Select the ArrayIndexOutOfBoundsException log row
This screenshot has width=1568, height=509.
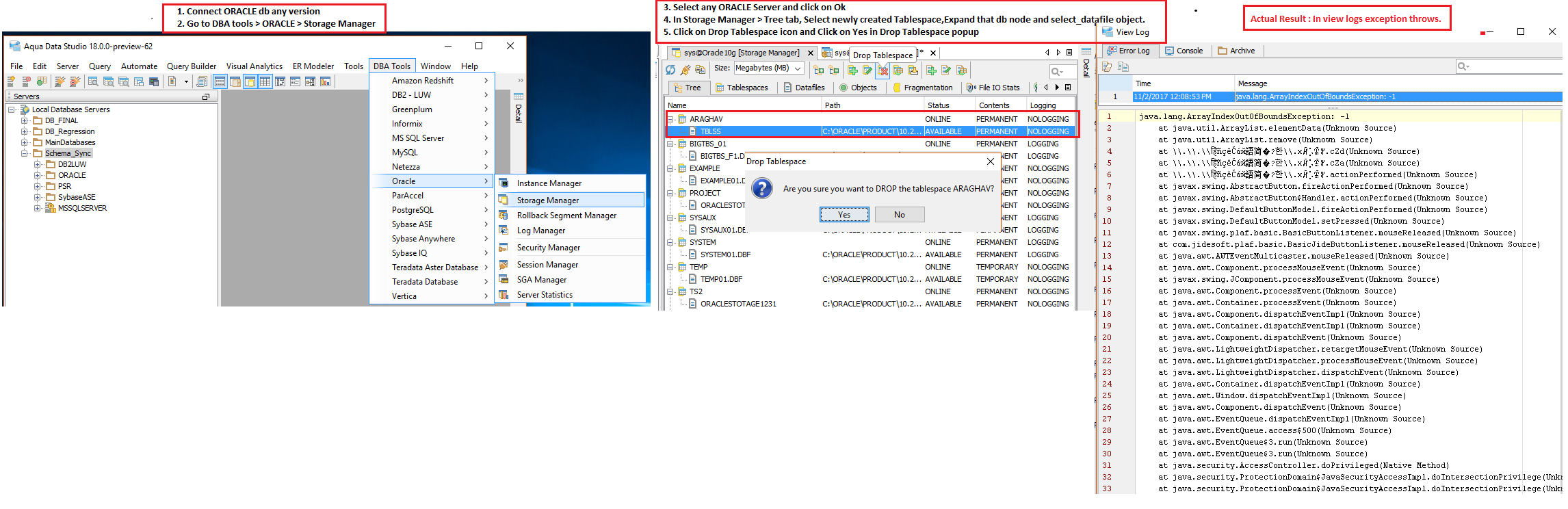click(x=1331, y=96)
